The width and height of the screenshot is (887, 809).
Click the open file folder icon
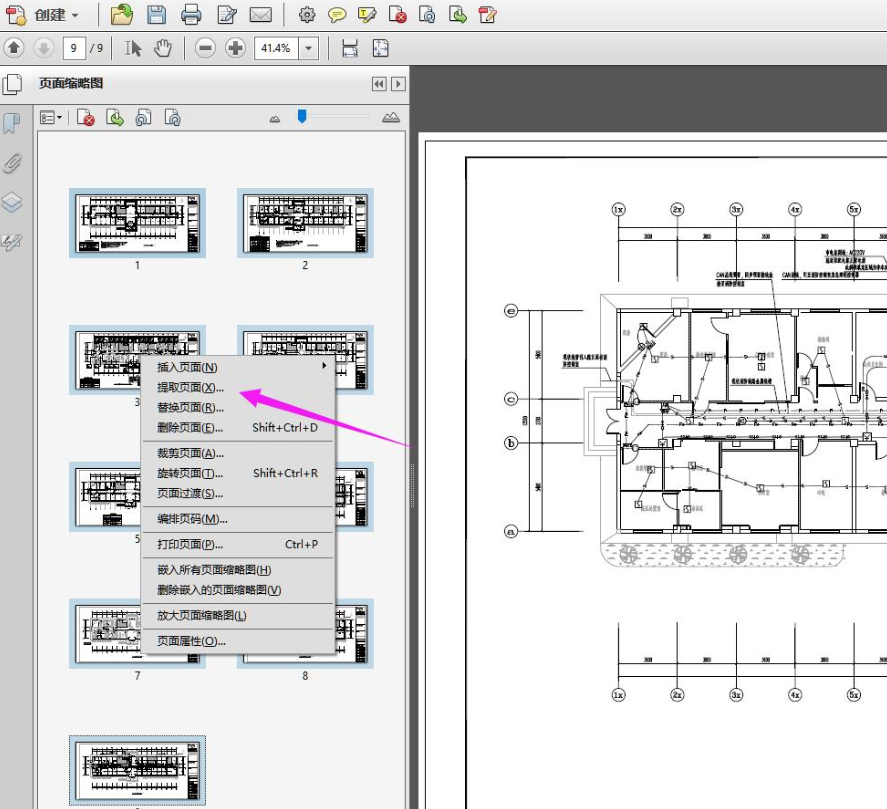pyautogui.click(x=122, y=15)
